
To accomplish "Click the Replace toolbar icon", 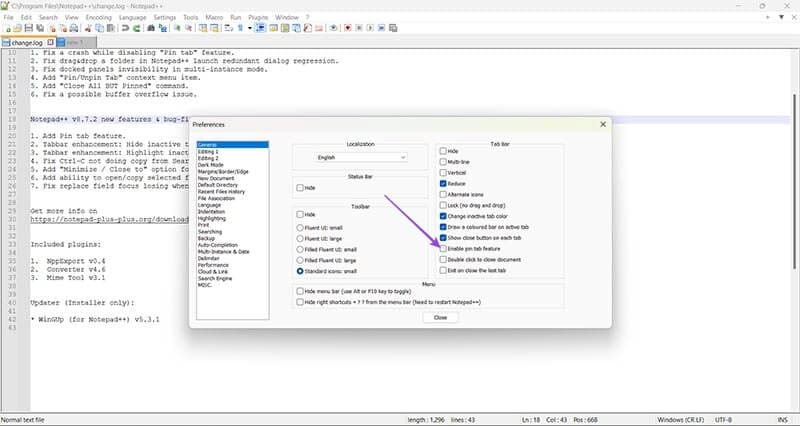I will pyautogui.click(x=163, y=28).
